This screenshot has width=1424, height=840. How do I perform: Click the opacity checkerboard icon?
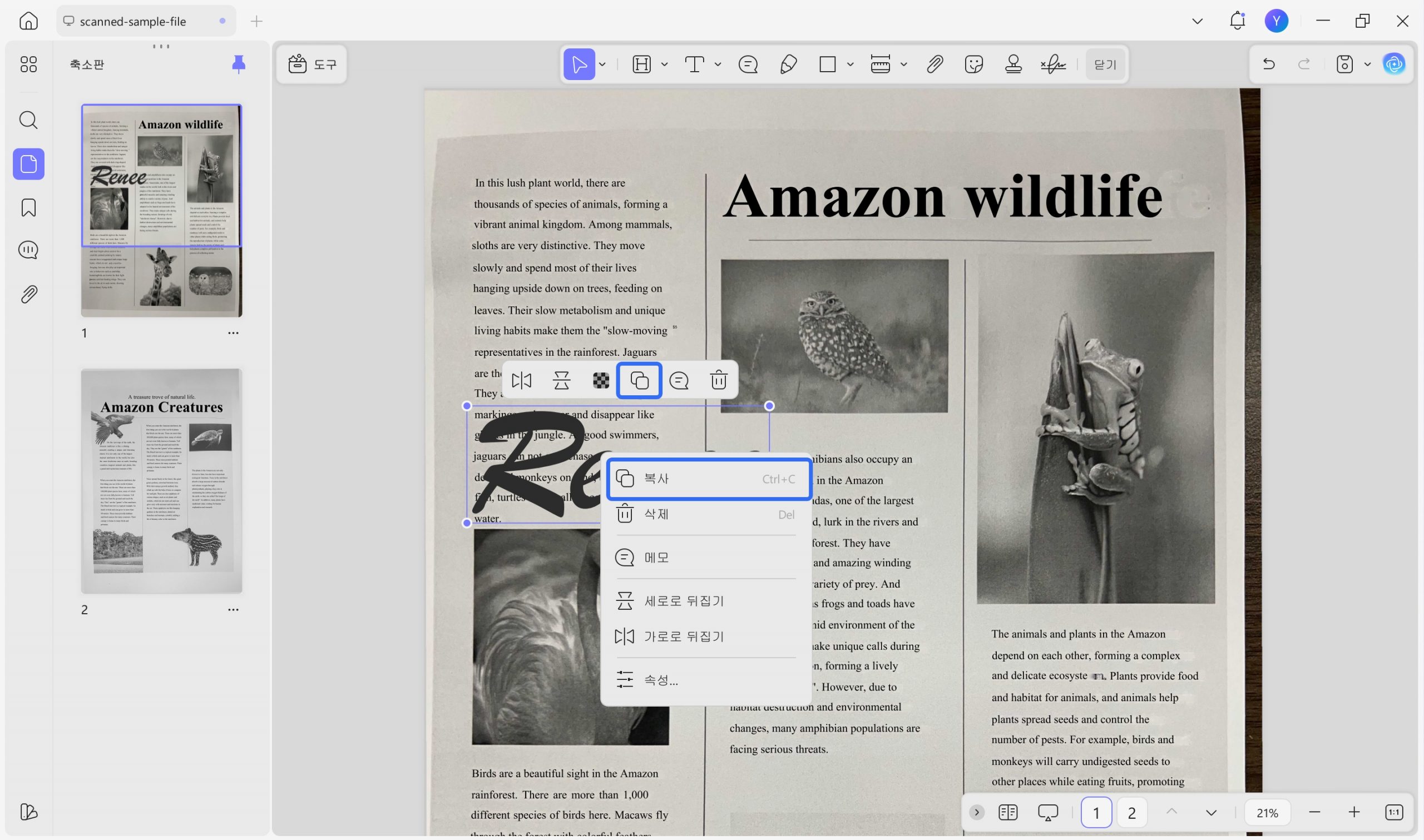point(601,380)
